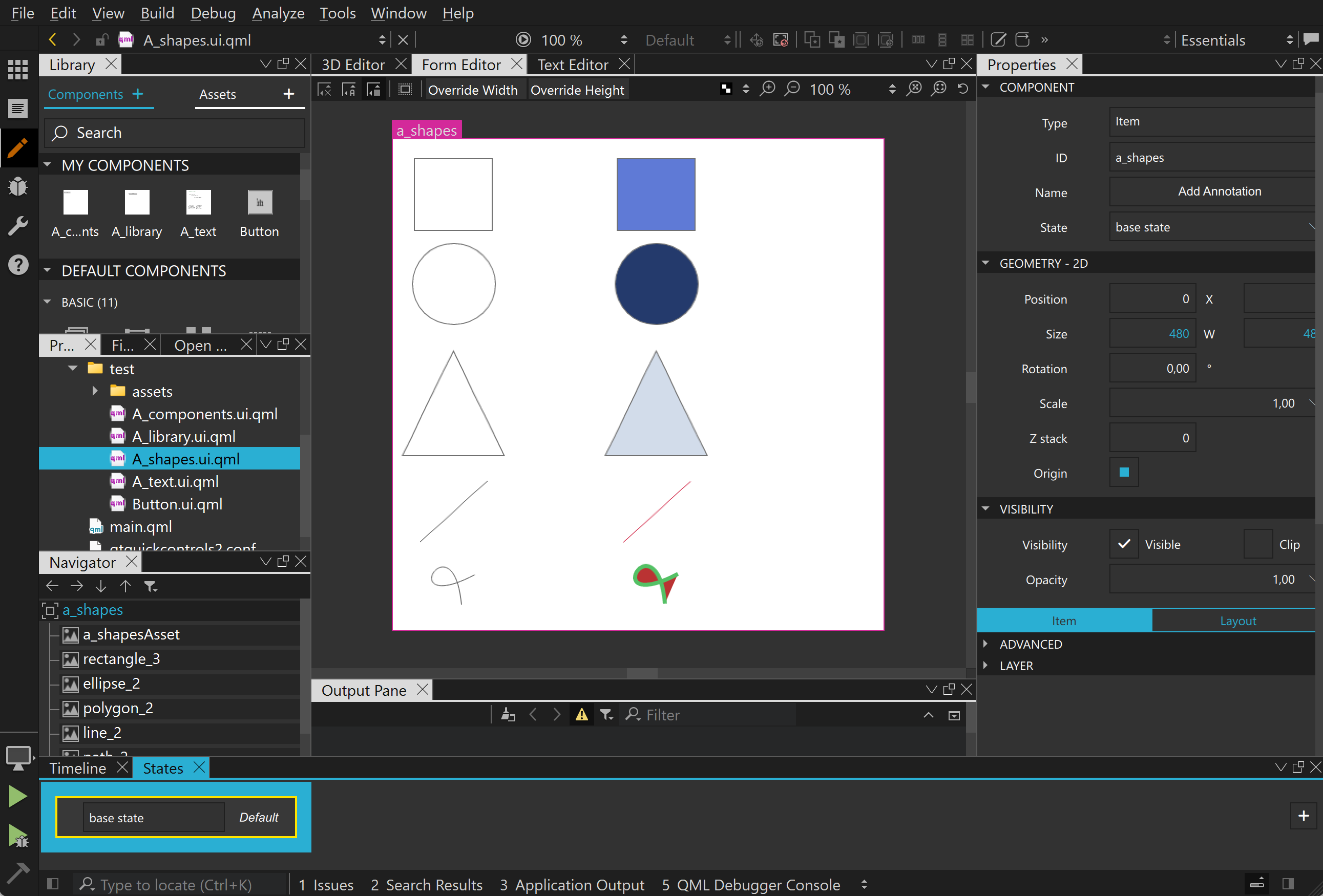This screenshot has height=896, width=1323.
Task: Click the warning filter icon in Output Pane
Action: pyautogui.click(x=581, y=715)
